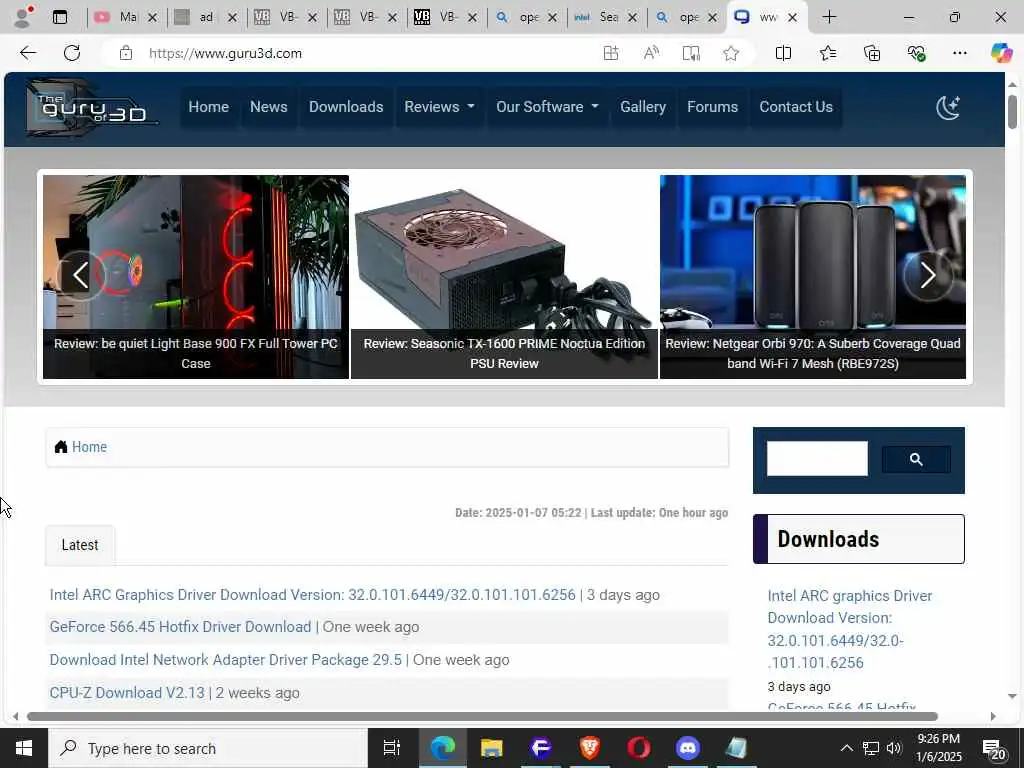Expand the Reviews dropdown menu
The width and height of the screenshot is (1024, 768).
point(439,107)
